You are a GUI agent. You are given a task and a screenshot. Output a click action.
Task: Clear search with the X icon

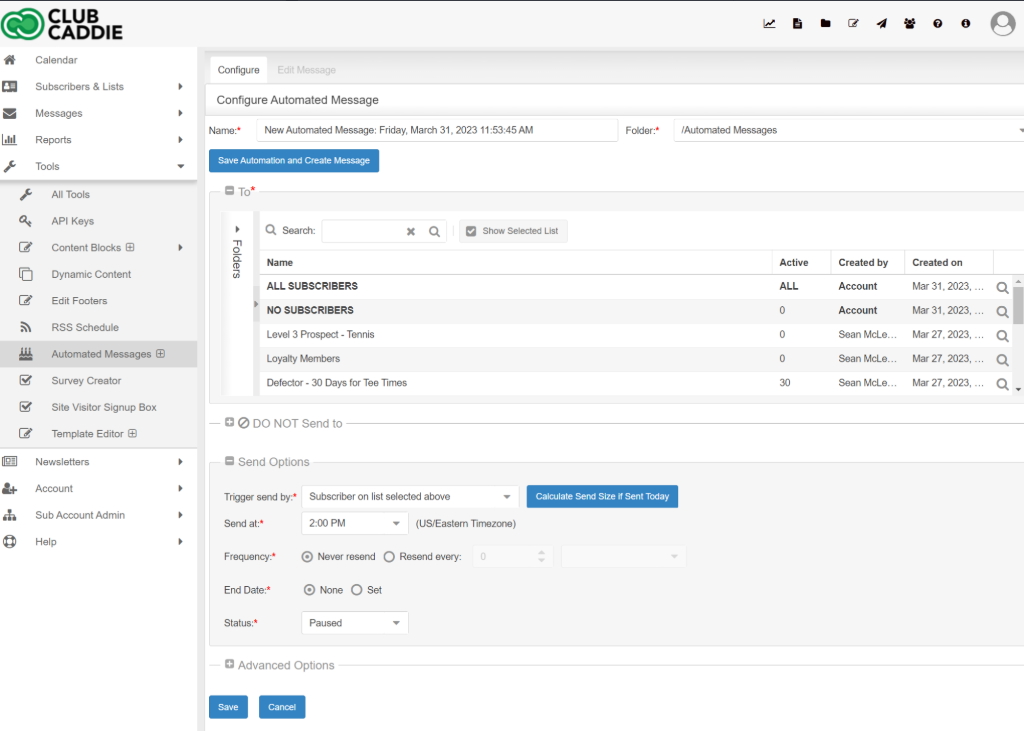(x=410, y=231)
